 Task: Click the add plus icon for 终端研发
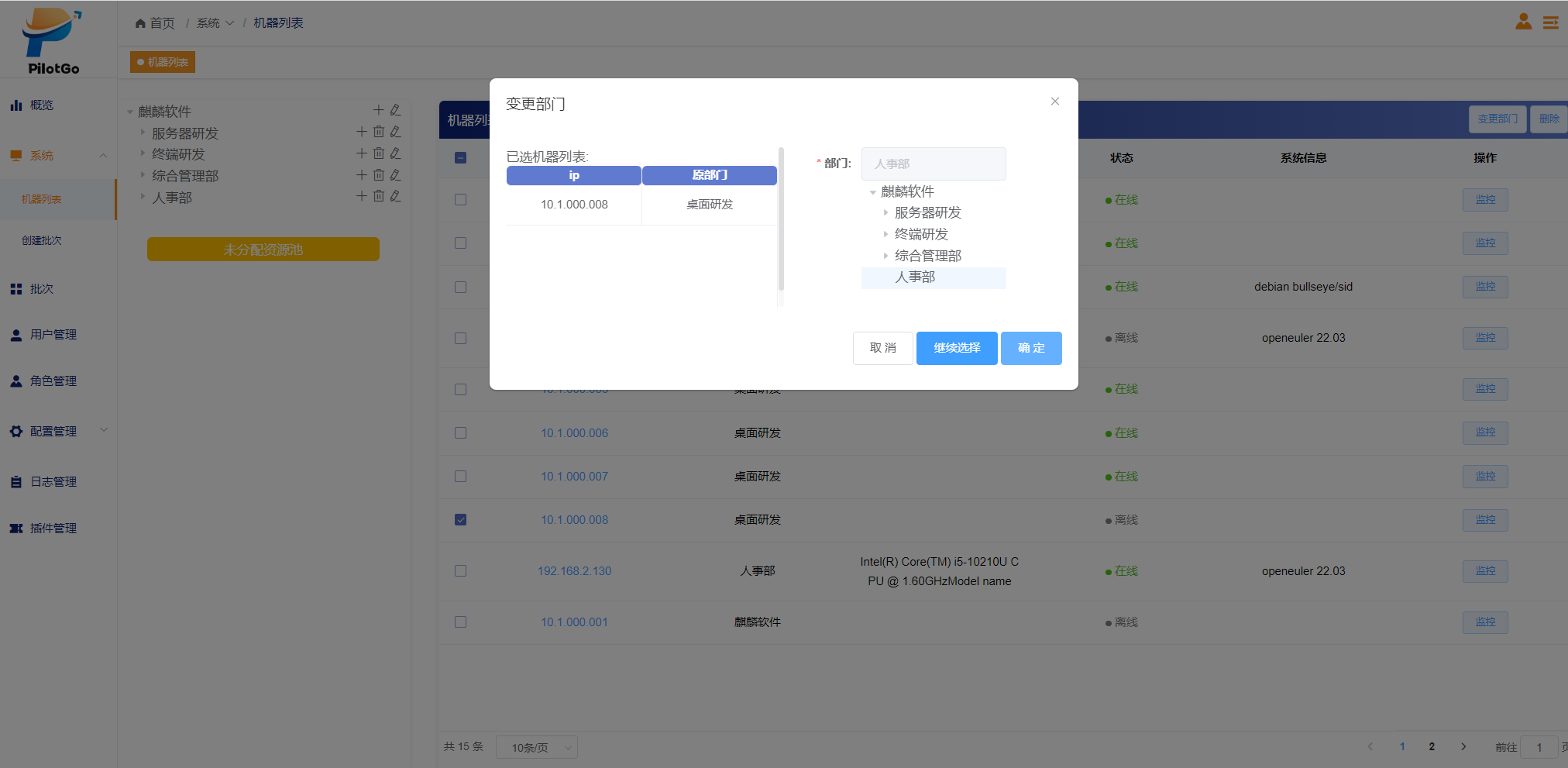coord(362,153)
